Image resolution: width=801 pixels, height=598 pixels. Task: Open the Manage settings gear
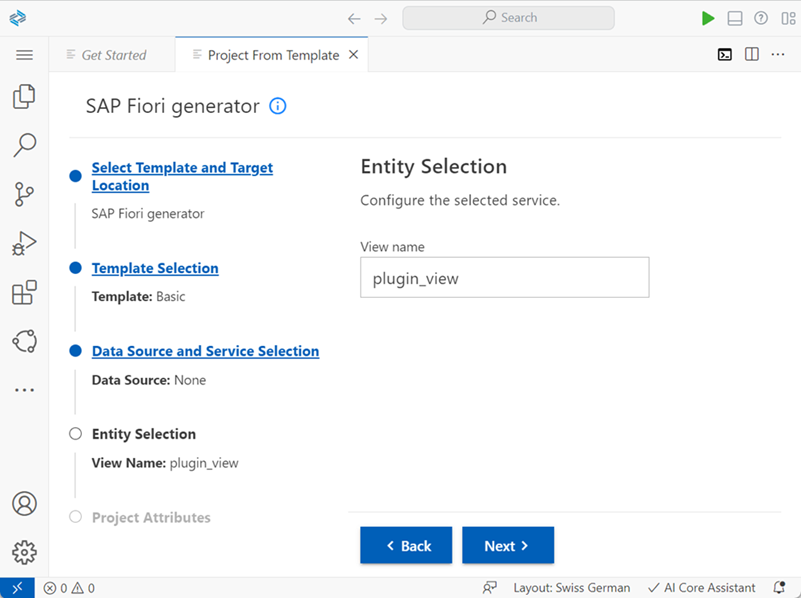[24, 553]
